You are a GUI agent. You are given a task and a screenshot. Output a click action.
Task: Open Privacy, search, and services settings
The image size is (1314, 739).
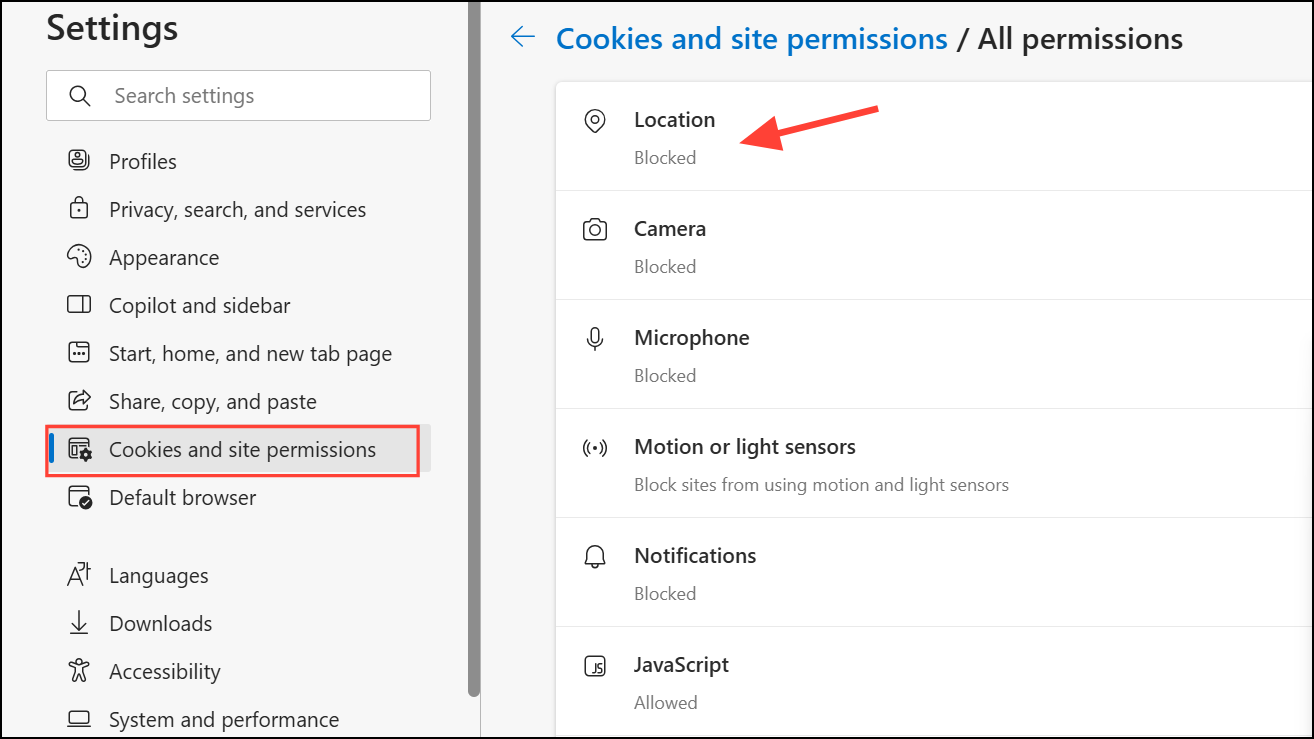pos(237,210)
